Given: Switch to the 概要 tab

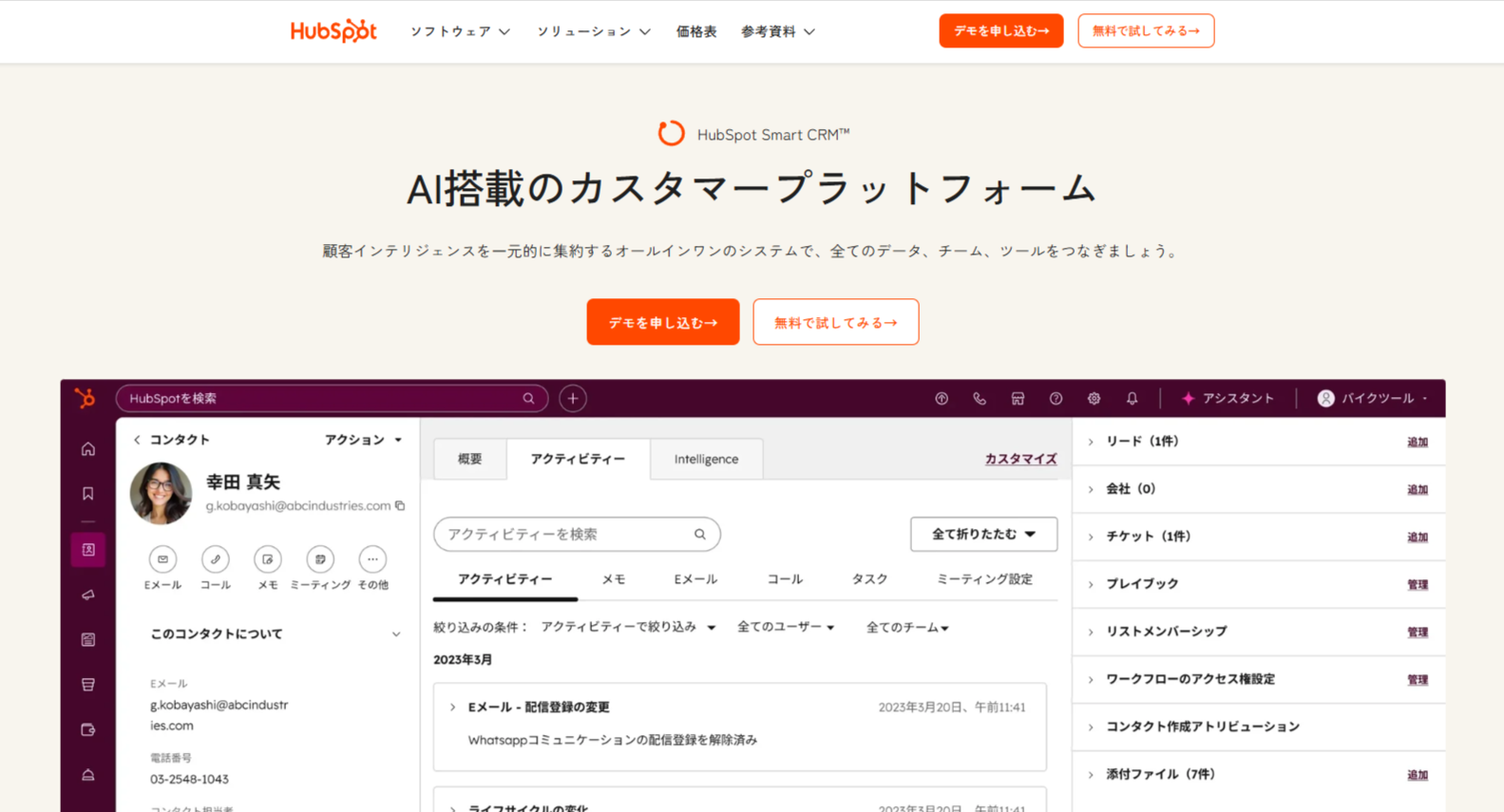Looking at the screenshot, I should pos(470,460).
